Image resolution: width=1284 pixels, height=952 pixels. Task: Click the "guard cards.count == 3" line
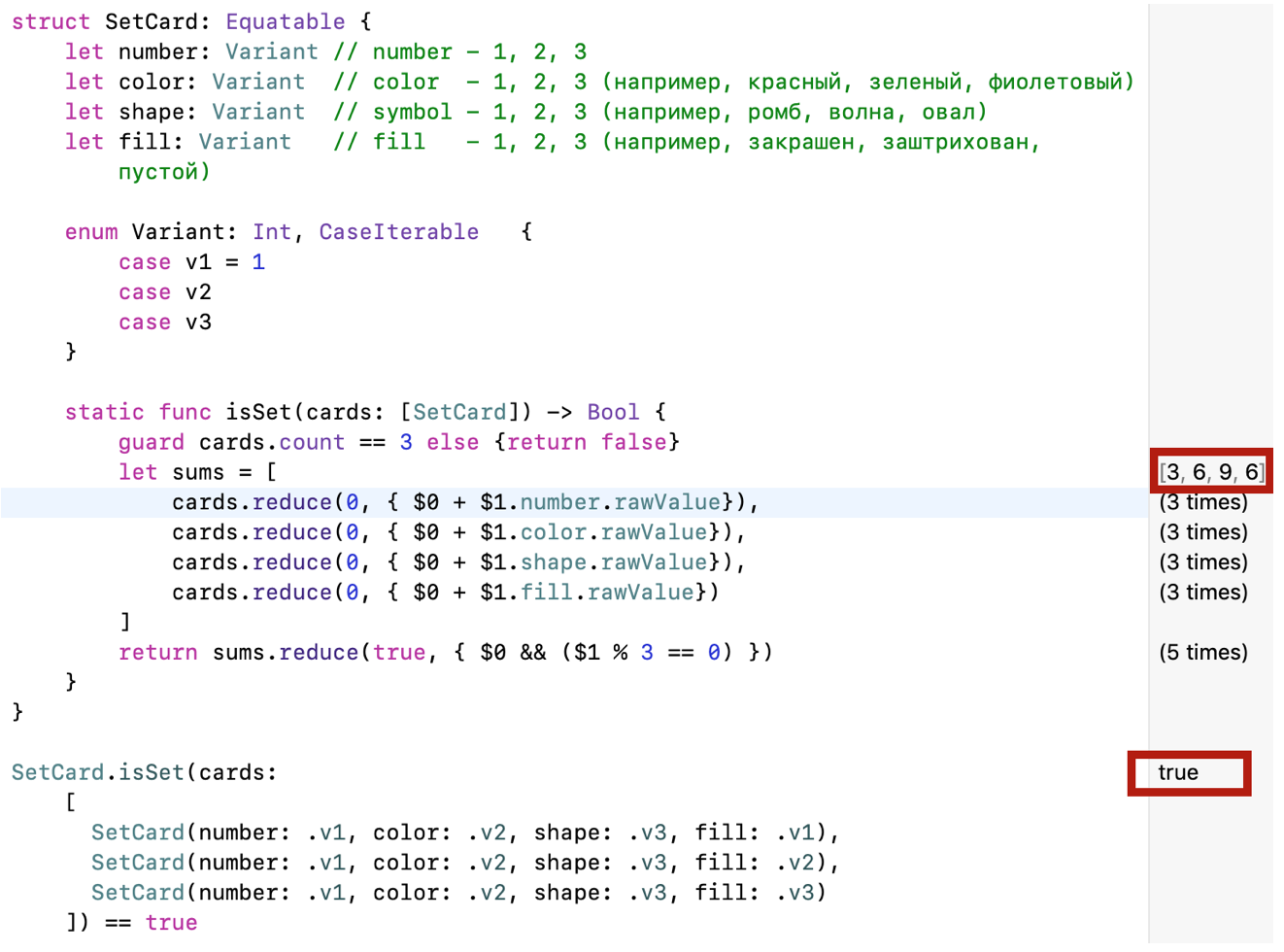399,442
